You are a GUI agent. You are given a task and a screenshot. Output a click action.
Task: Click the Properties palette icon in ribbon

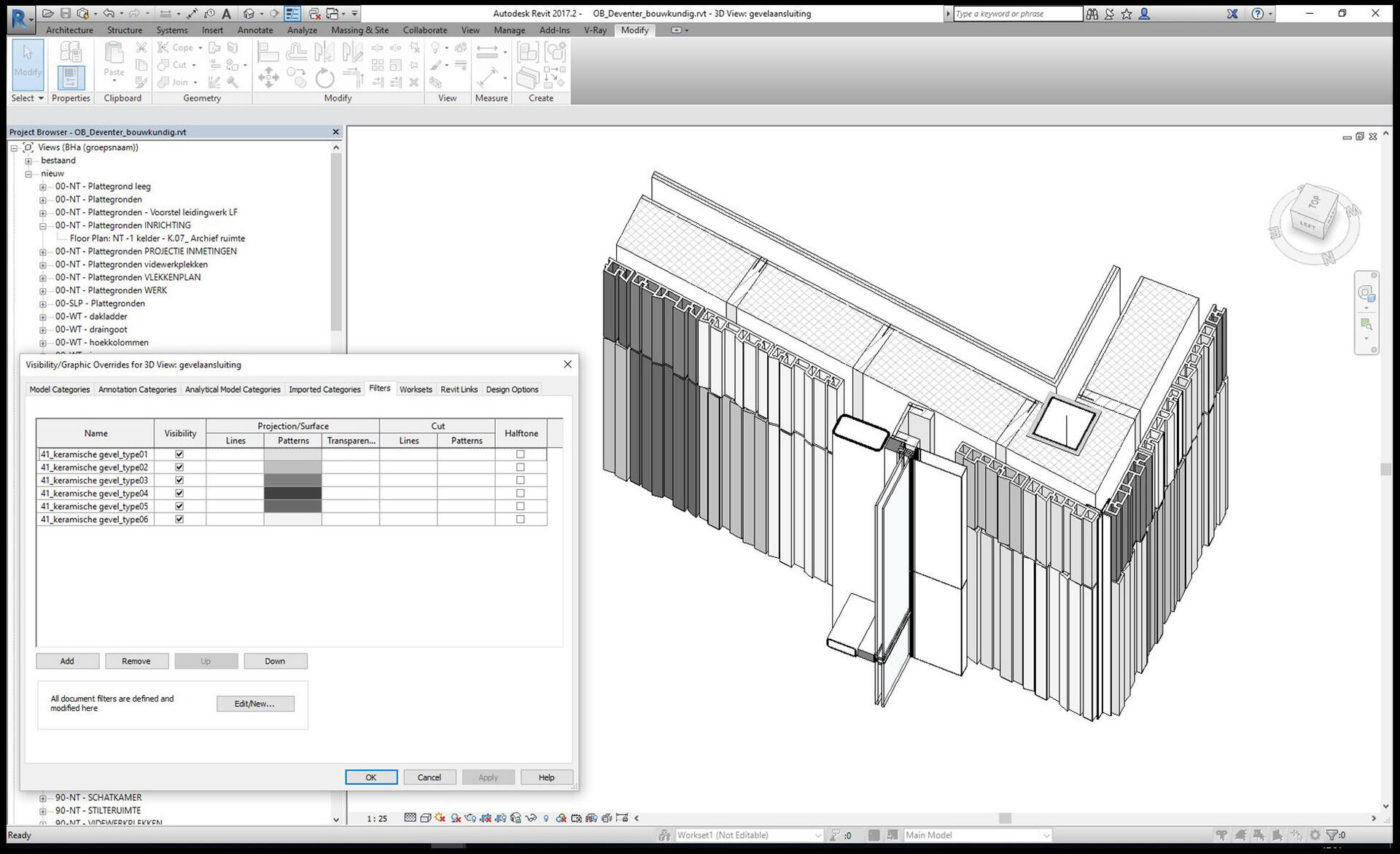(x=71, y=77)
